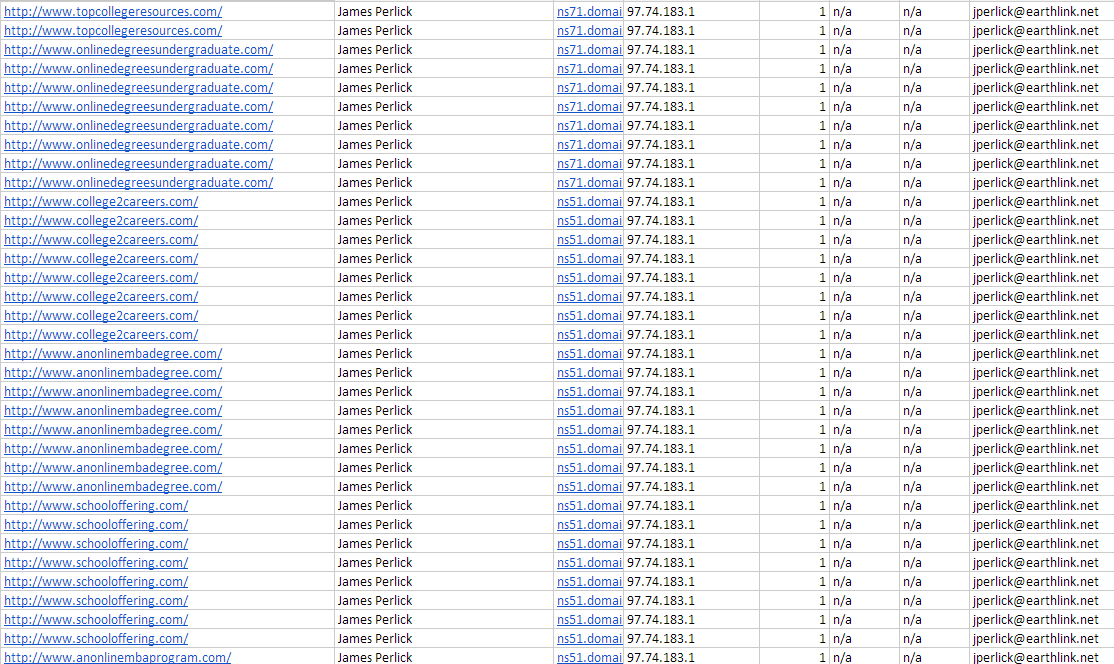
Task: Open the last anonlinembadegree.com link
Action: tap(113, 486)
